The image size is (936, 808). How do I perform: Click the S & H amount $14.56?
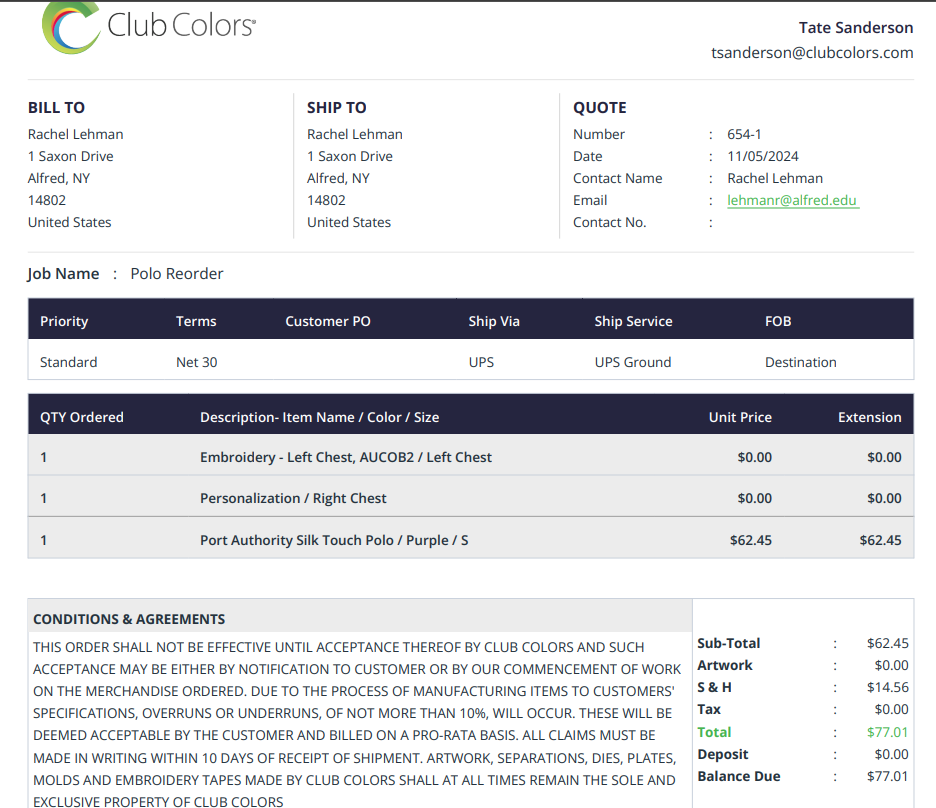(x=888, y=687)
